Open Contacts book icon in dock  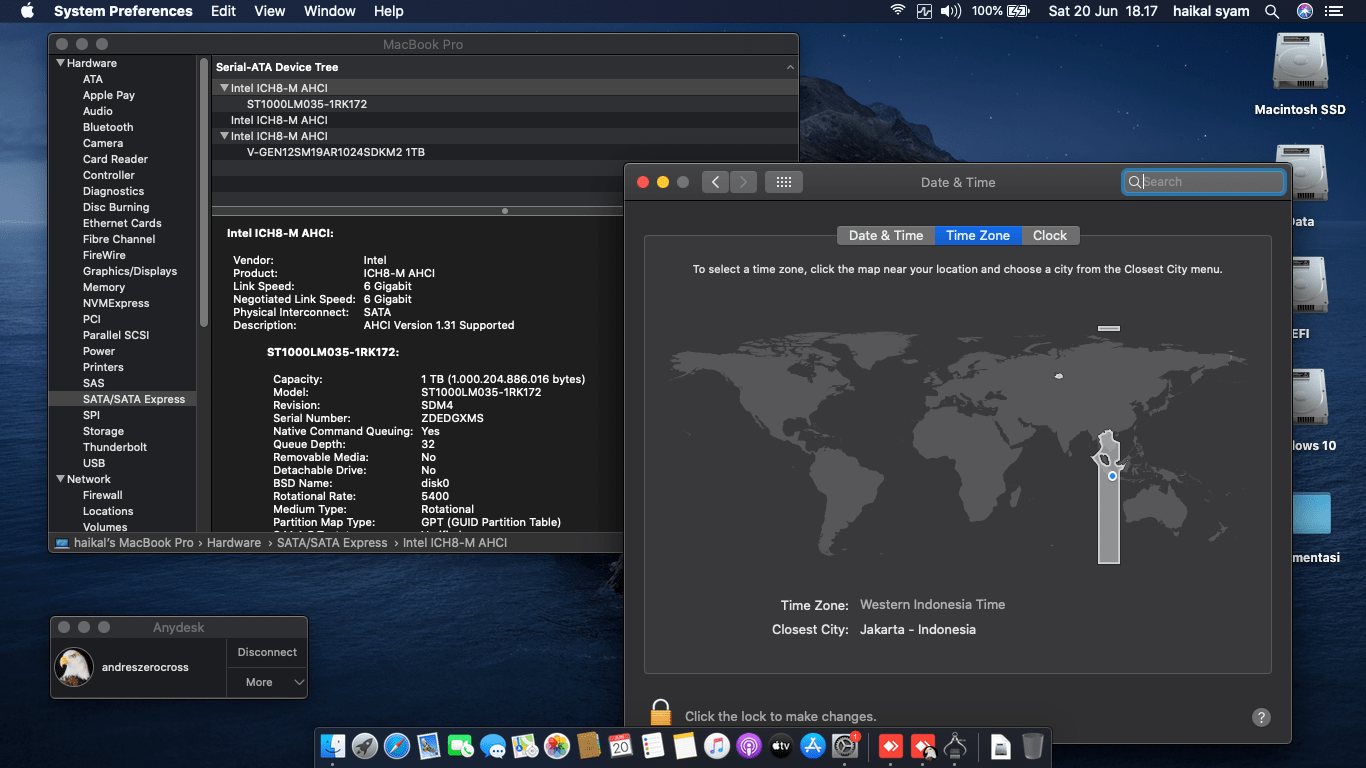point(589,746)
